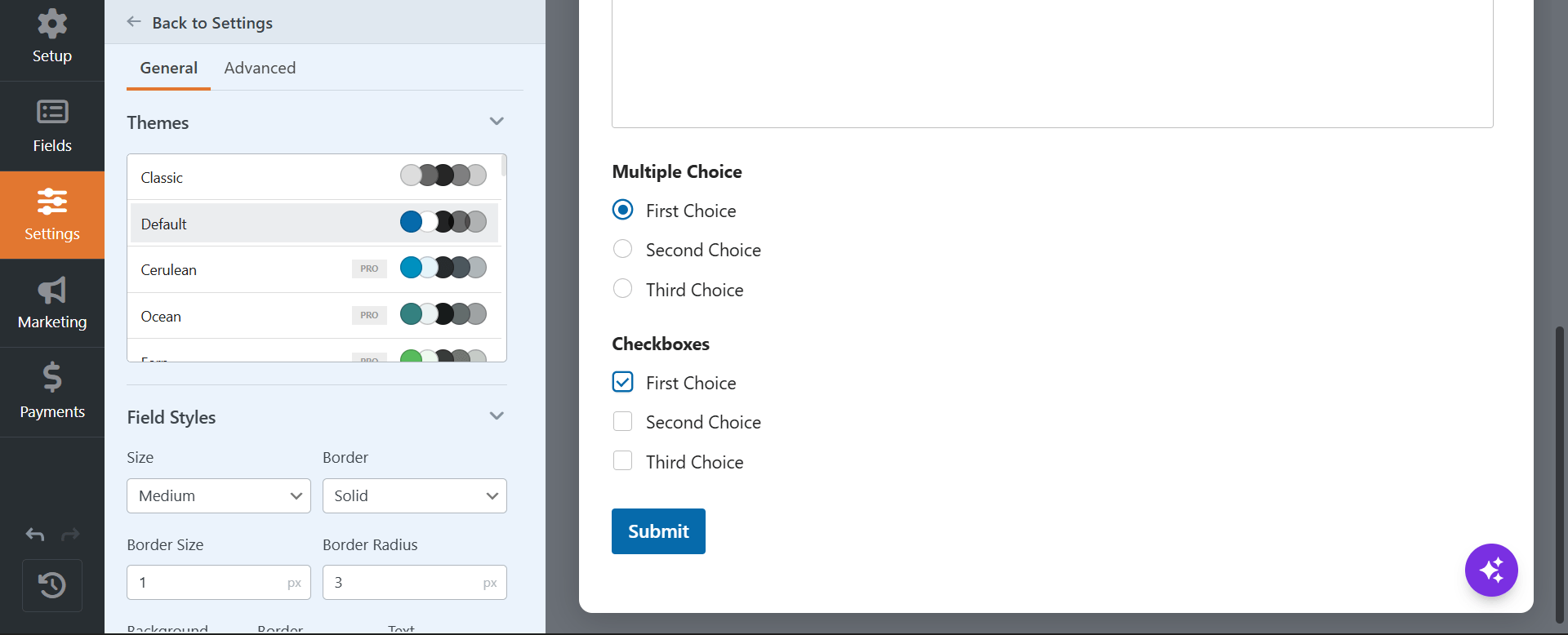Select Second Choice radio under Multiple Choice
The width and height of the screenshot is (1568, 635).
coord(622,249)
